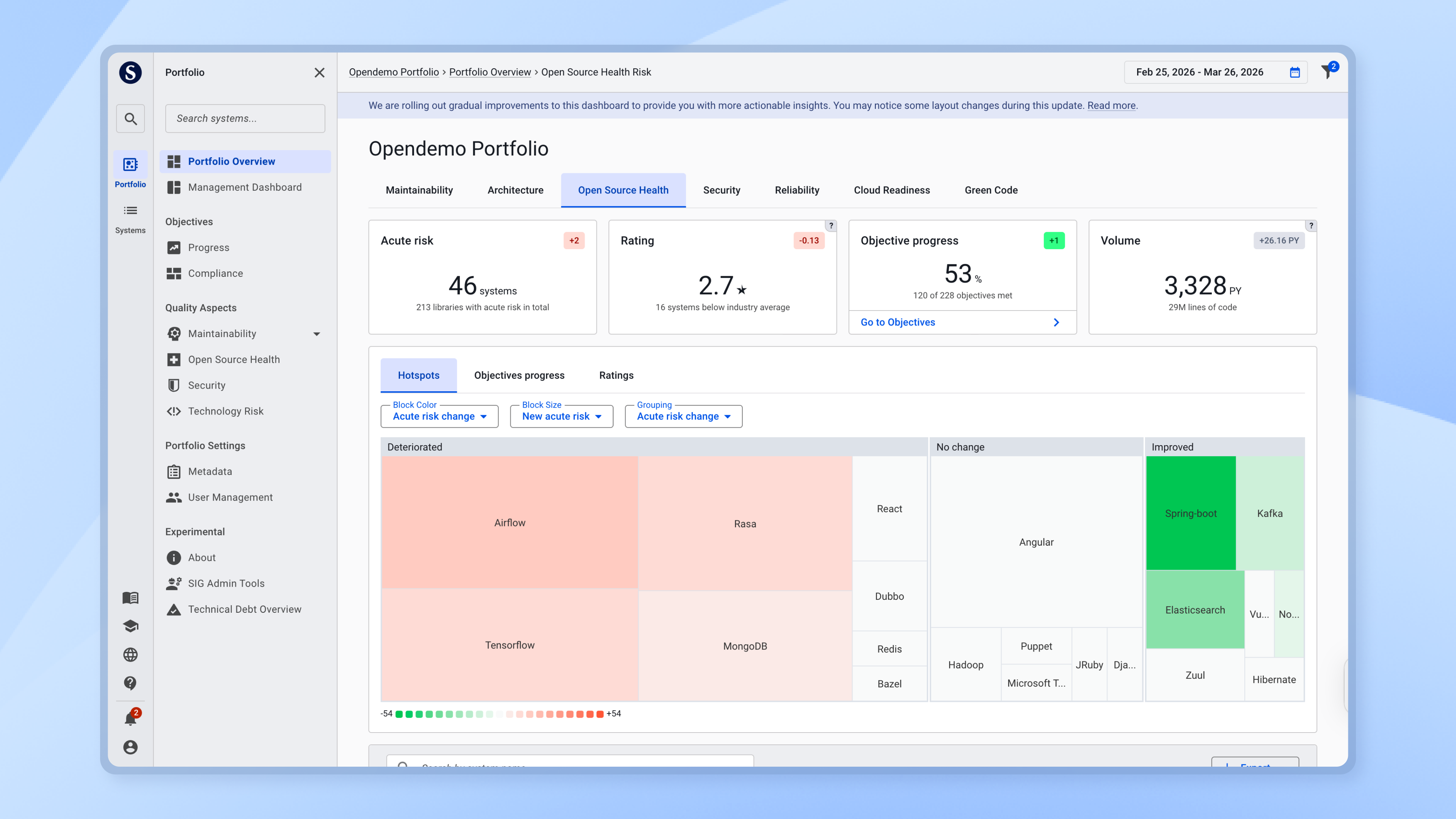1456x819 pixels.
Task: Click the Spring-boot green treemap block
Action: coord(1190,513)
